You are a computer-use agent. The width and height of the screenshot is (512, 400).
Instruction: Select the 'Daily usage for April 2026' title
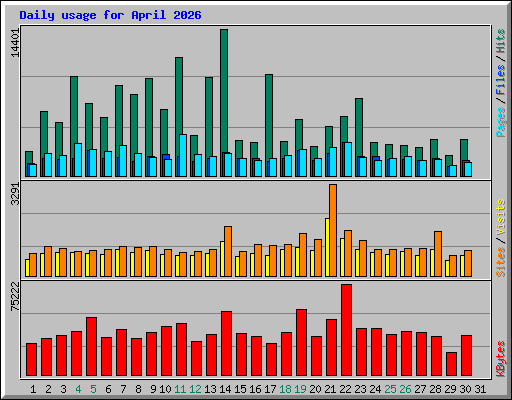coord(110,15)
